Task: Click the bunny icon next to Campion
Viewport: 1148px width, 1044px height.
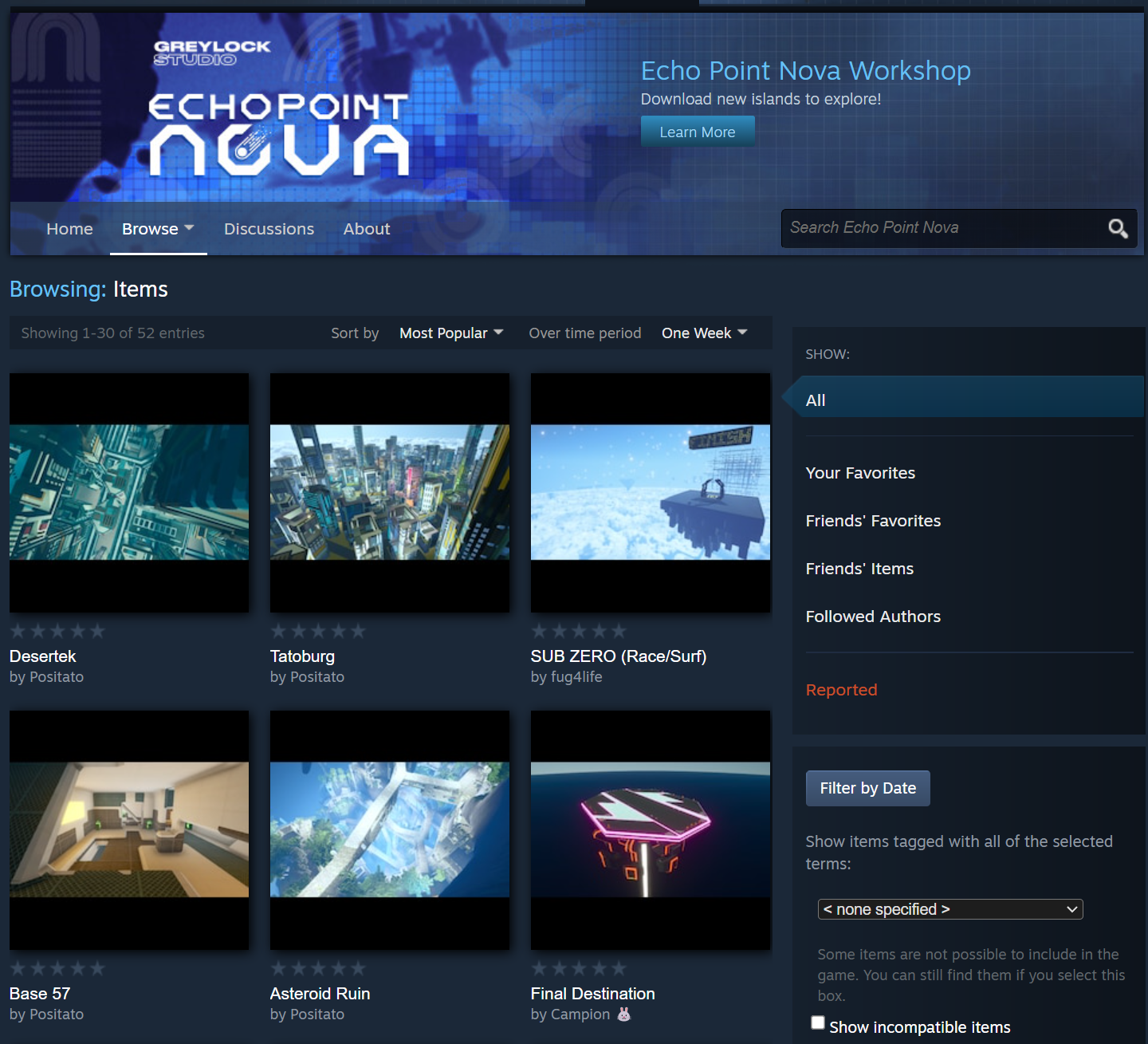Action: click(x=623, y=1014)
